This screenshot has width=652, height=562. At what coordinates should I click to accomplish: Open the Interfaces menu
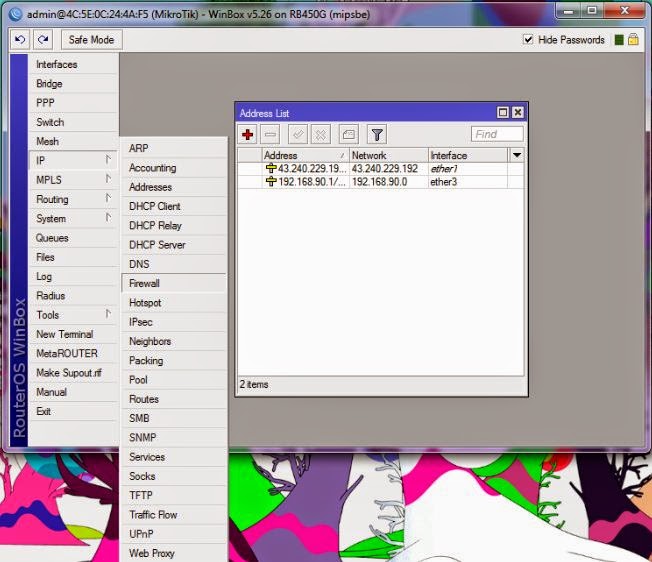coord(73,64)
